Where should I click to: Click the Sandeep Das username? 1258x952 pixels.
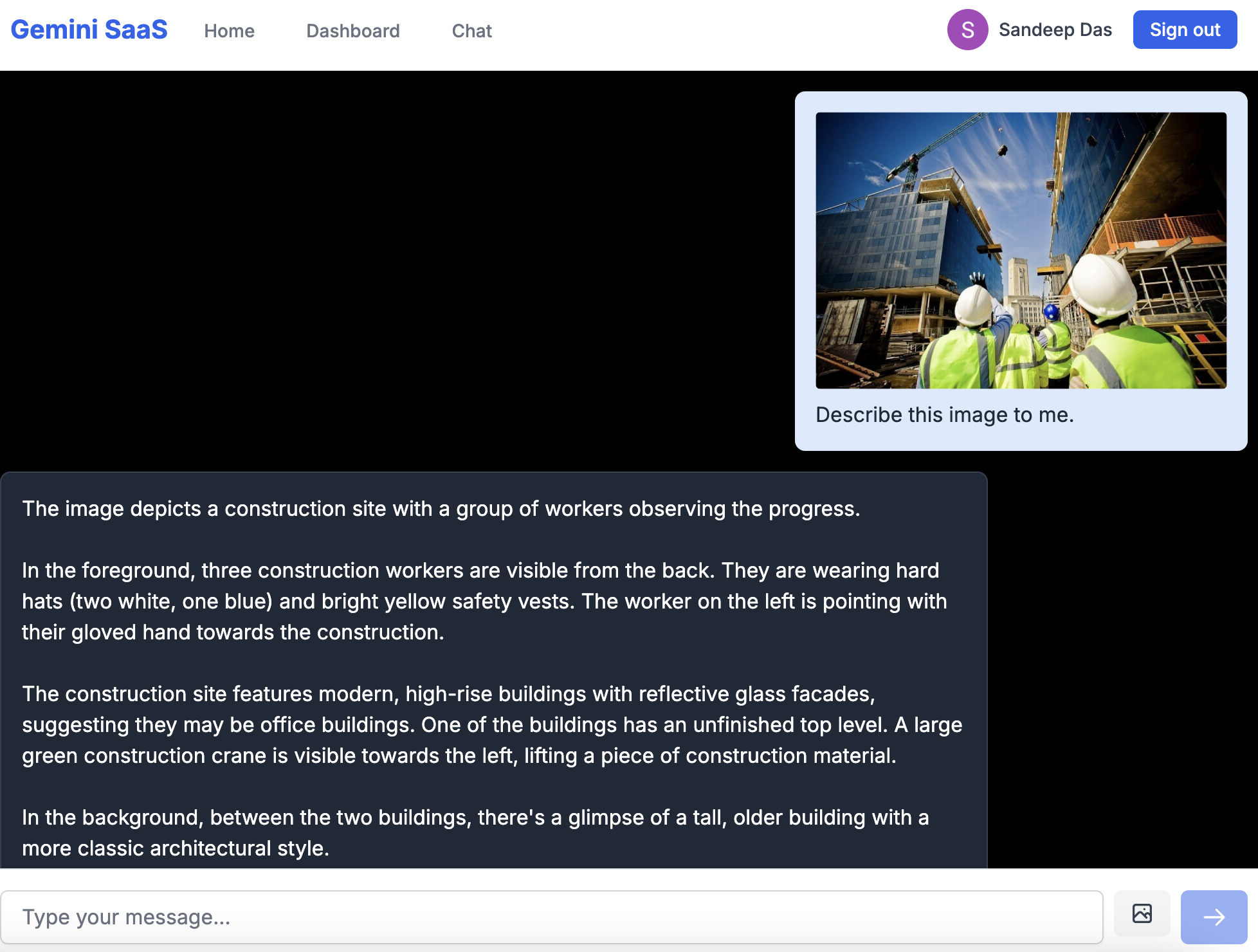pyautogui.click(x=1055, y=30)
